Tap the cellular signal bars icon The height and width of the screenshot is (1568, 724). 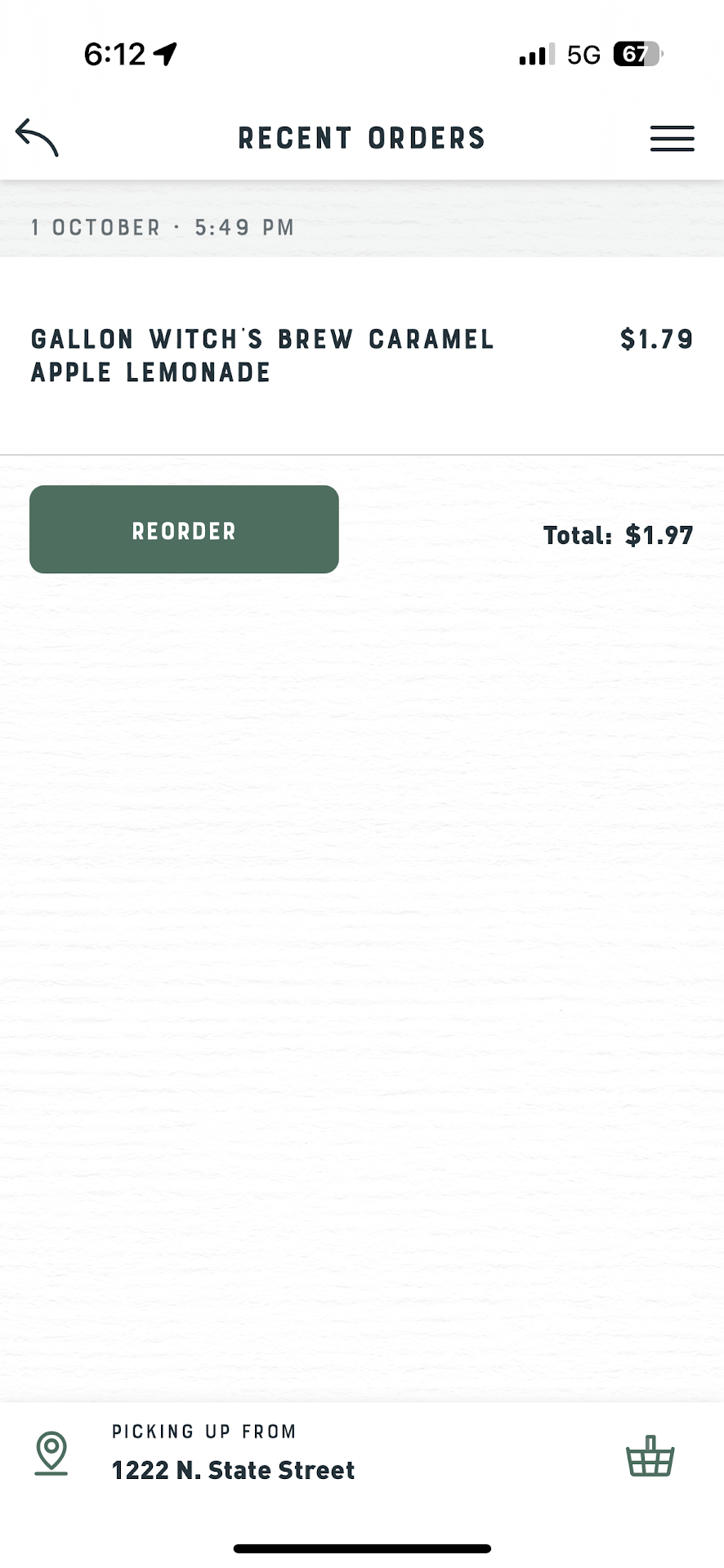pyautogui.click(x=536, y=55)
